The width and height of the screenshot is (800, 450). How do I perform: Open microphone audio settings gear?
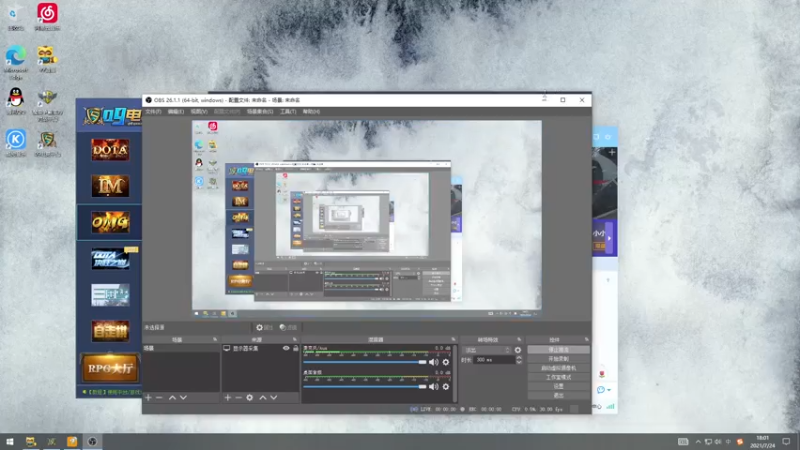(x=446, y=362)
